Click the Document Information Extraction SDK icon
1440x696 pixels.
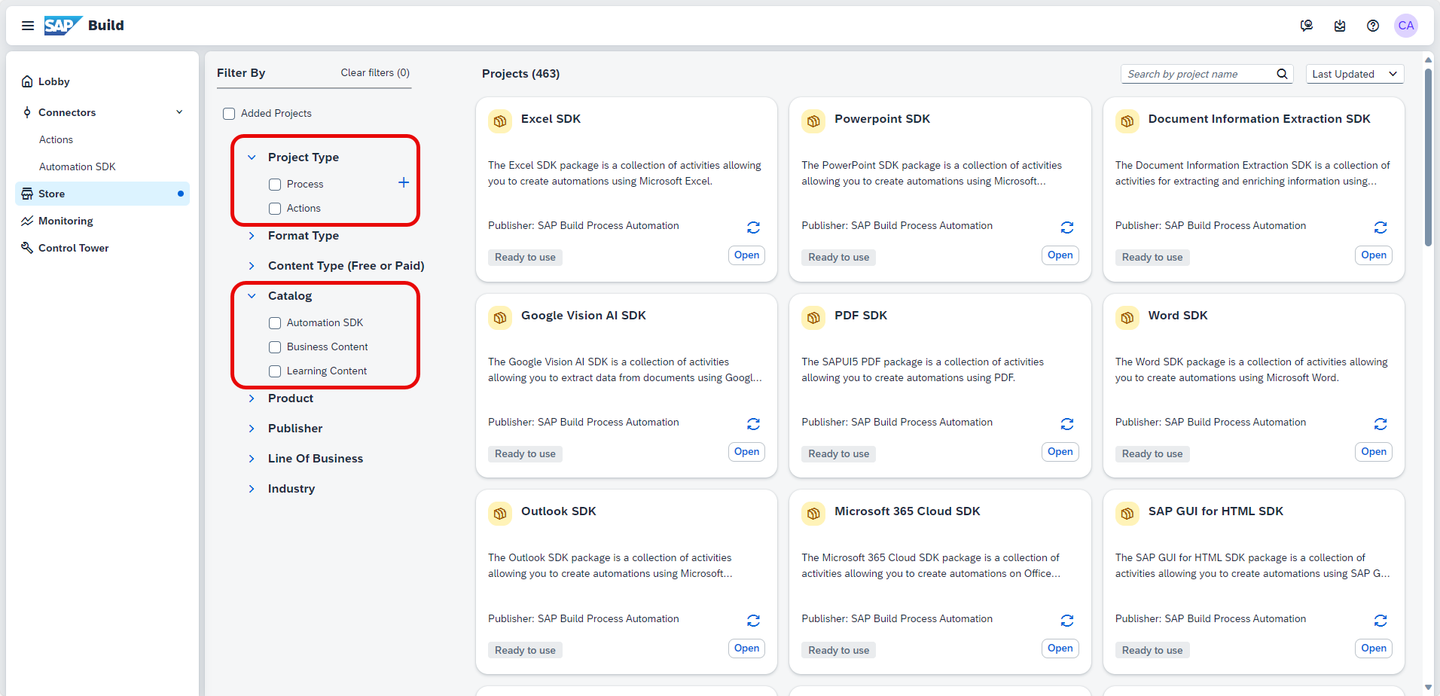click(1128, 122)
